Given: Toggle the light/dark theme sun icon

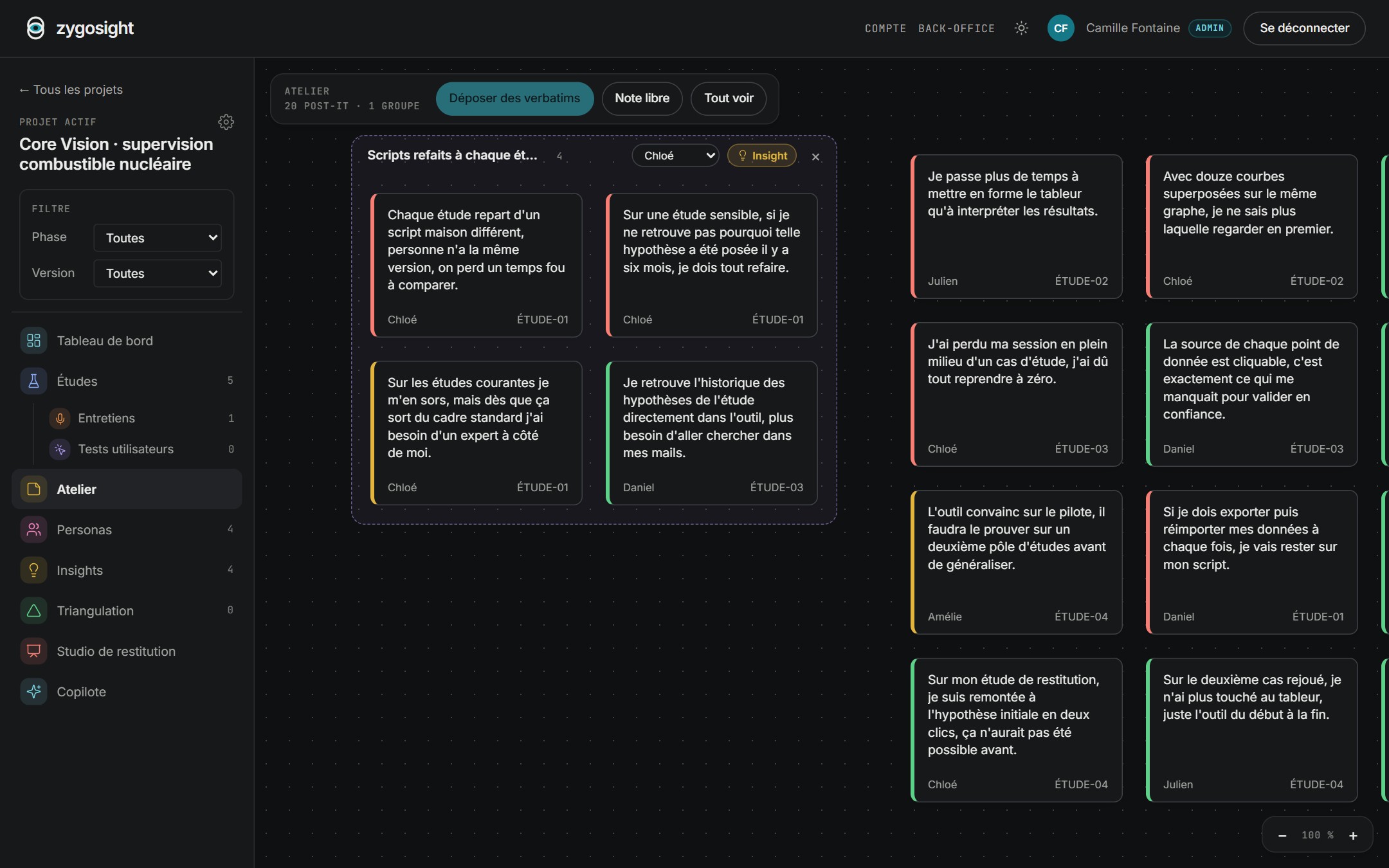Looking at the screenshot, I should click(1021, 28).
